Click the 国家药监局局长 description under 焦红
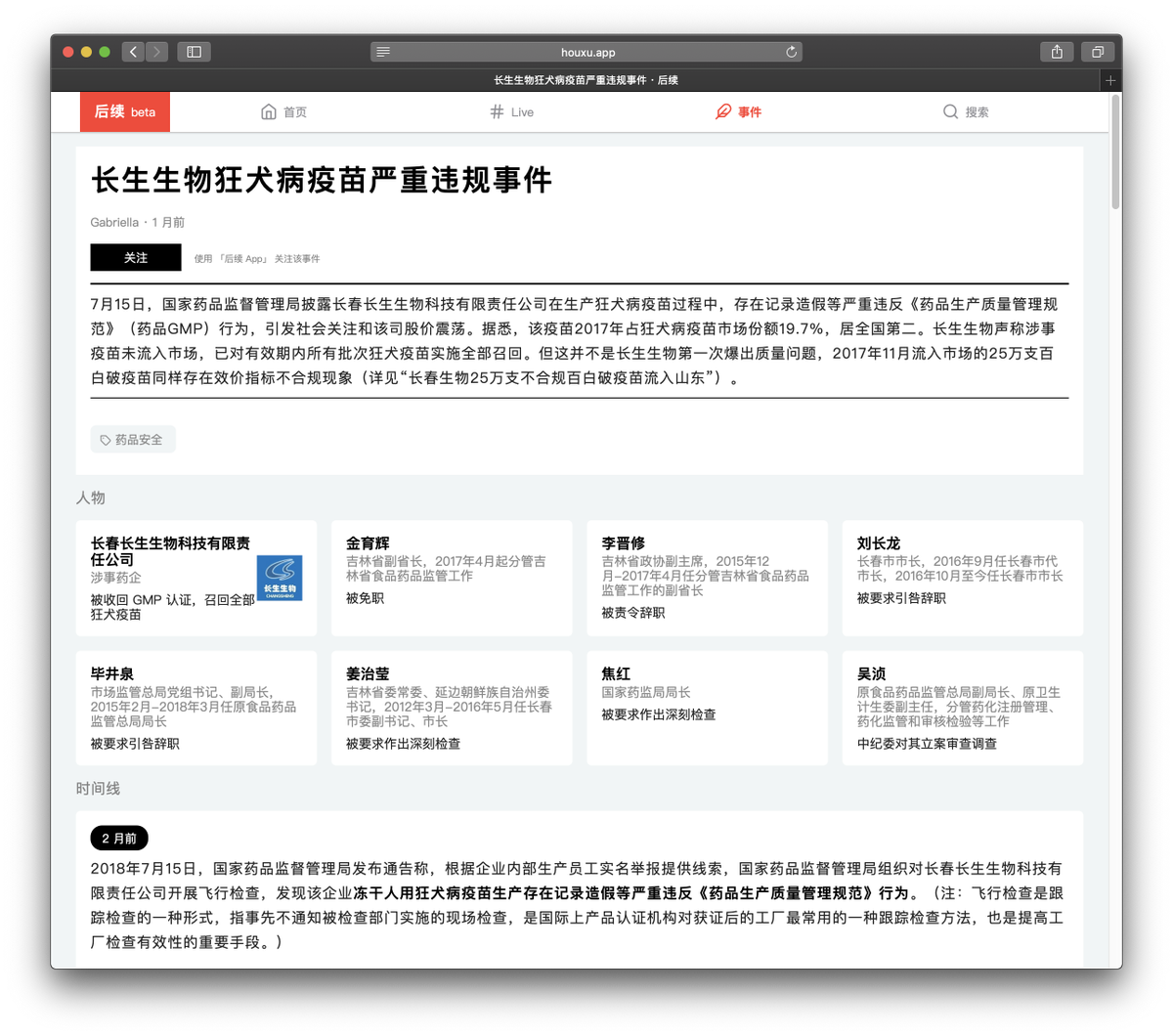The width and height of the screenshot is (1173, 1036). (646, 692)
